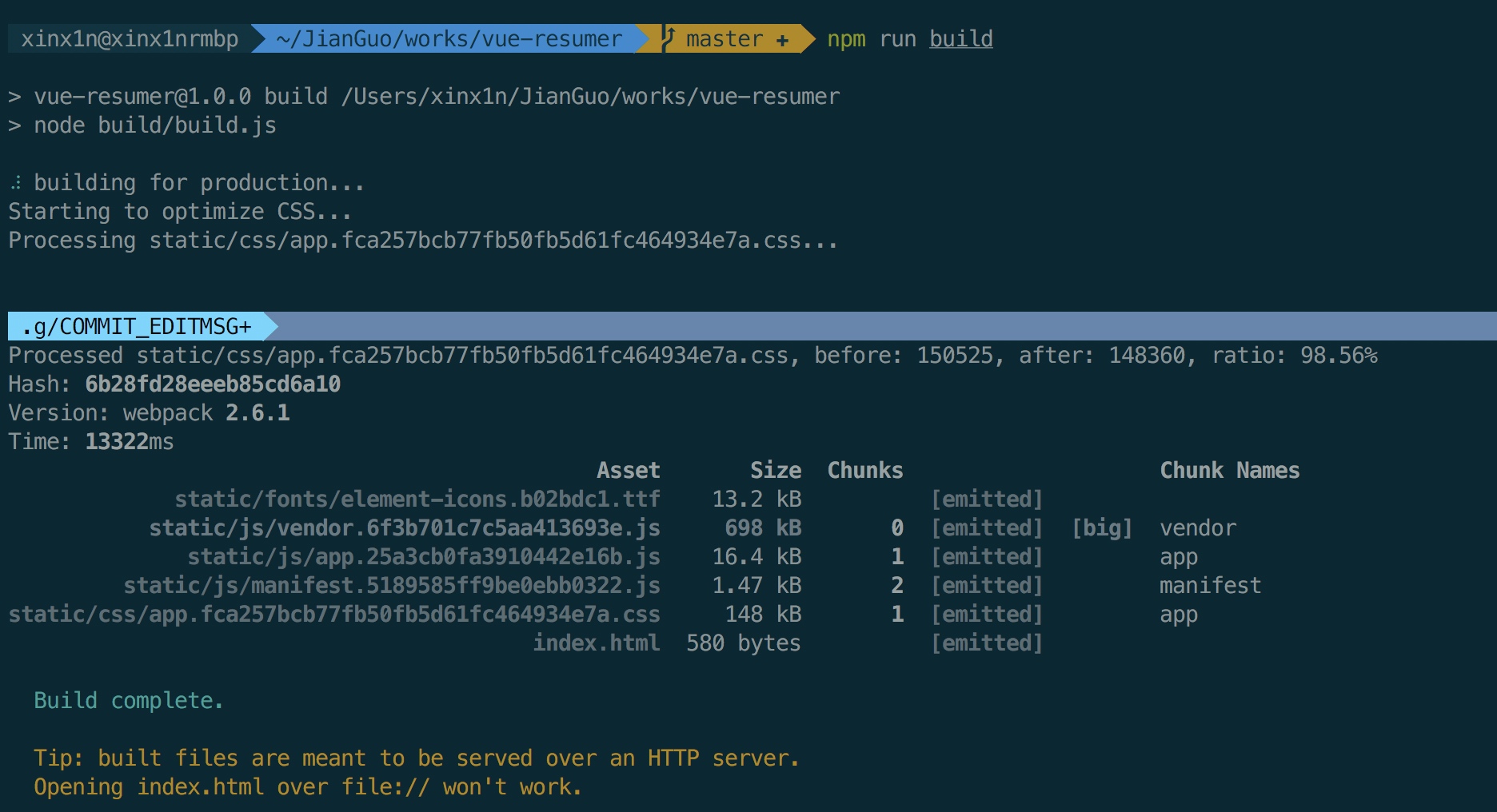Click the git branch icon before master
The height and width of the screenshot is (812, 1497).
point(670,38)
